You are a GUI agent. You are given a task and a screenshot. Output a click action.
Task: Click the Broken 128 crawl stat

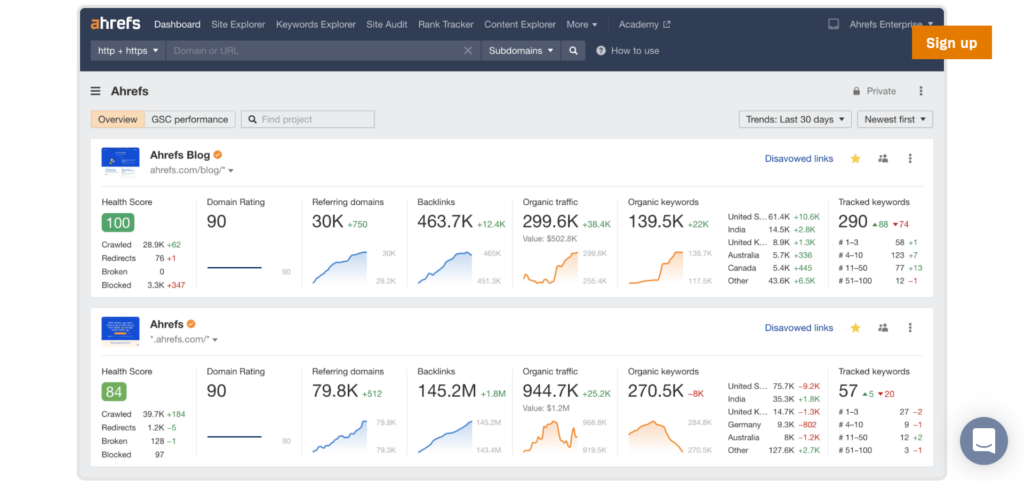coord(138,441)
